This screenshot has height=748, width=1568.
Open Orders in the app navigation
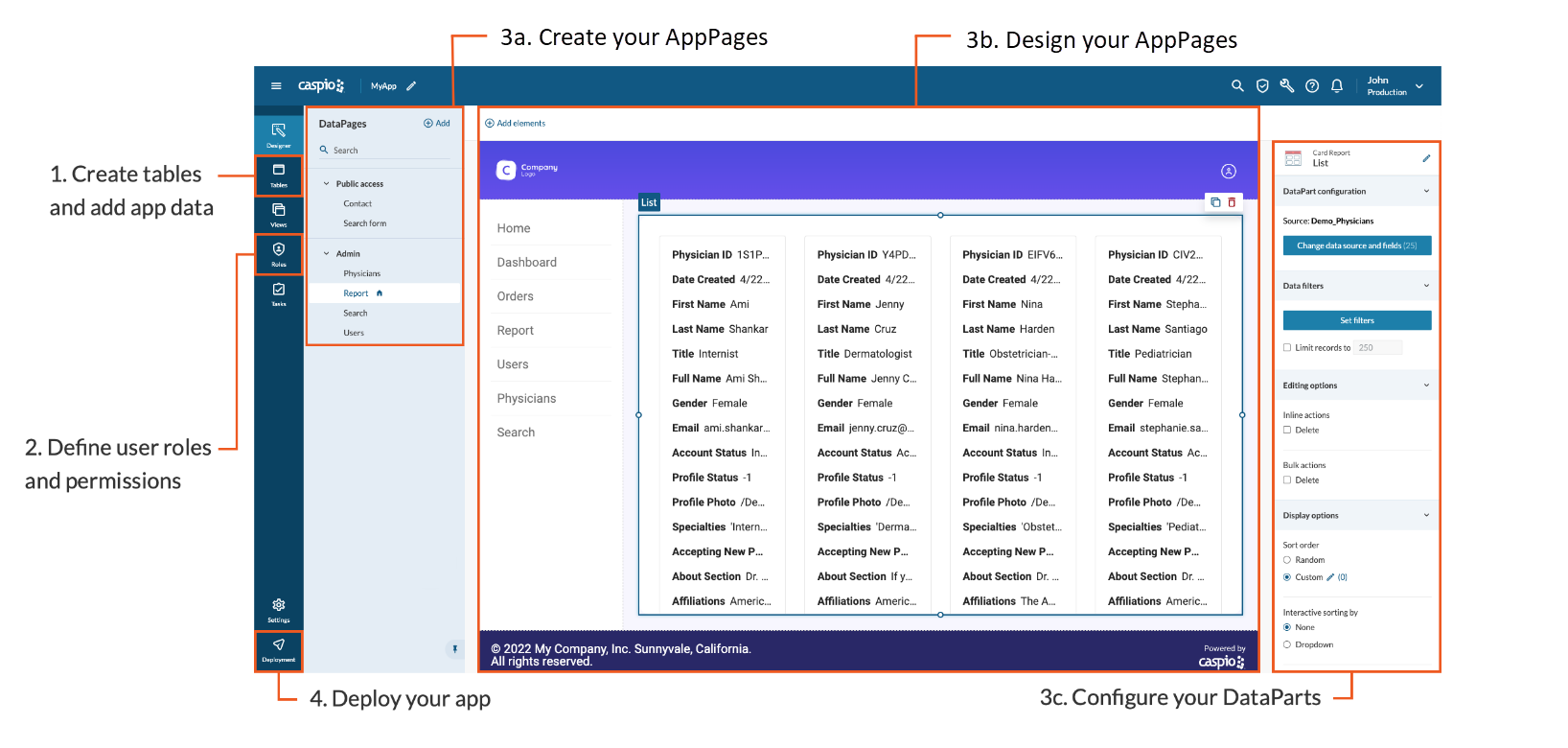click(515, 296)
